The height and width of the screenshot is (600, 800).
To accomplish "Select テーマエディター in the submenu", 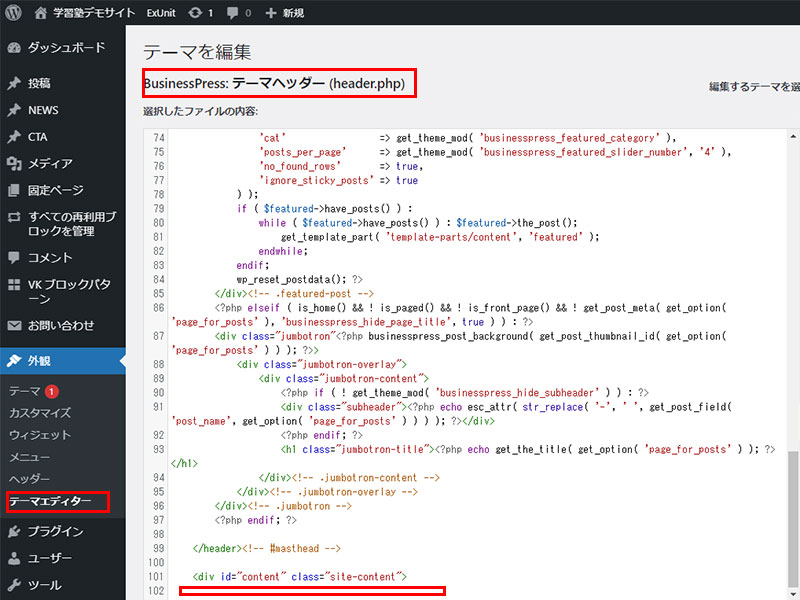I will click(x=50, y=501).
